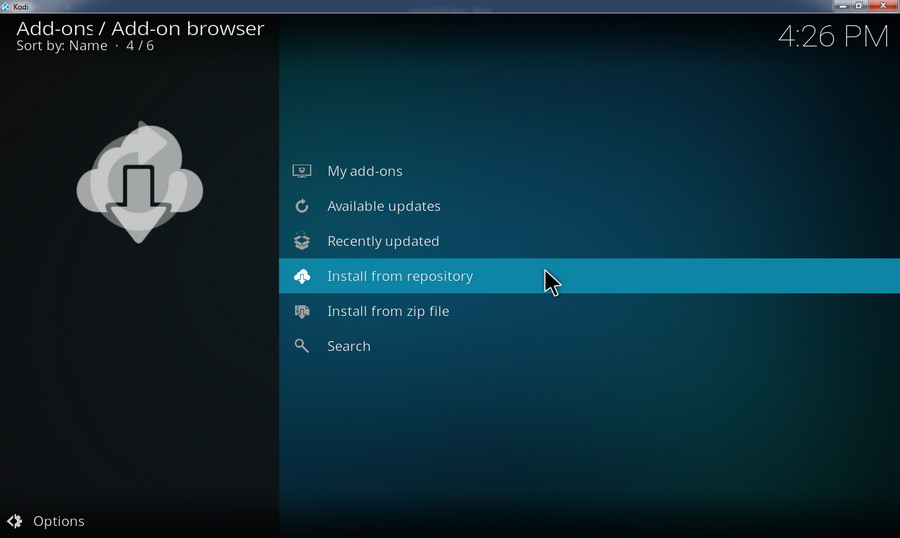Select Install from zip file label

[388, 311]
